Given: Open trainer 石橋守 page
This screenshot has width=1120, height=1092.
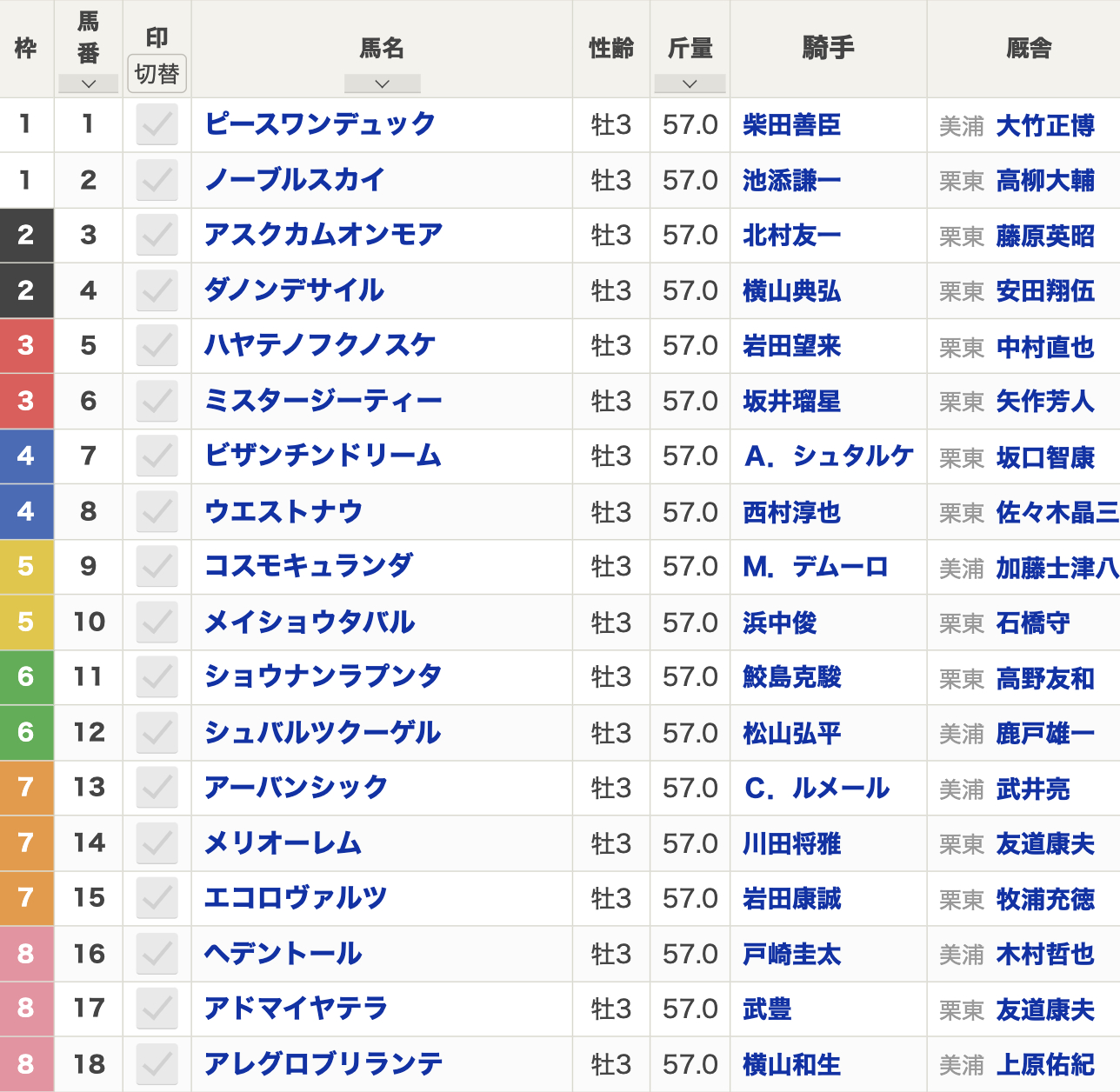Looking at the screenshot, I should pos(1033,623).
